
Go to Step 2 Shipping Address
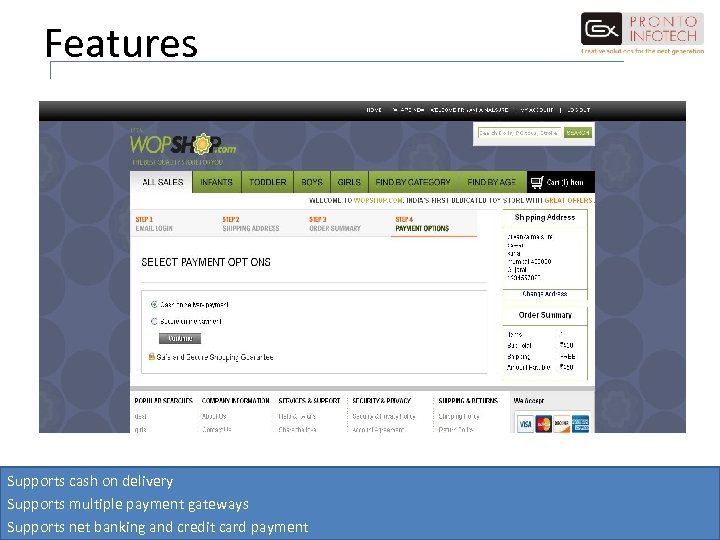251,224
